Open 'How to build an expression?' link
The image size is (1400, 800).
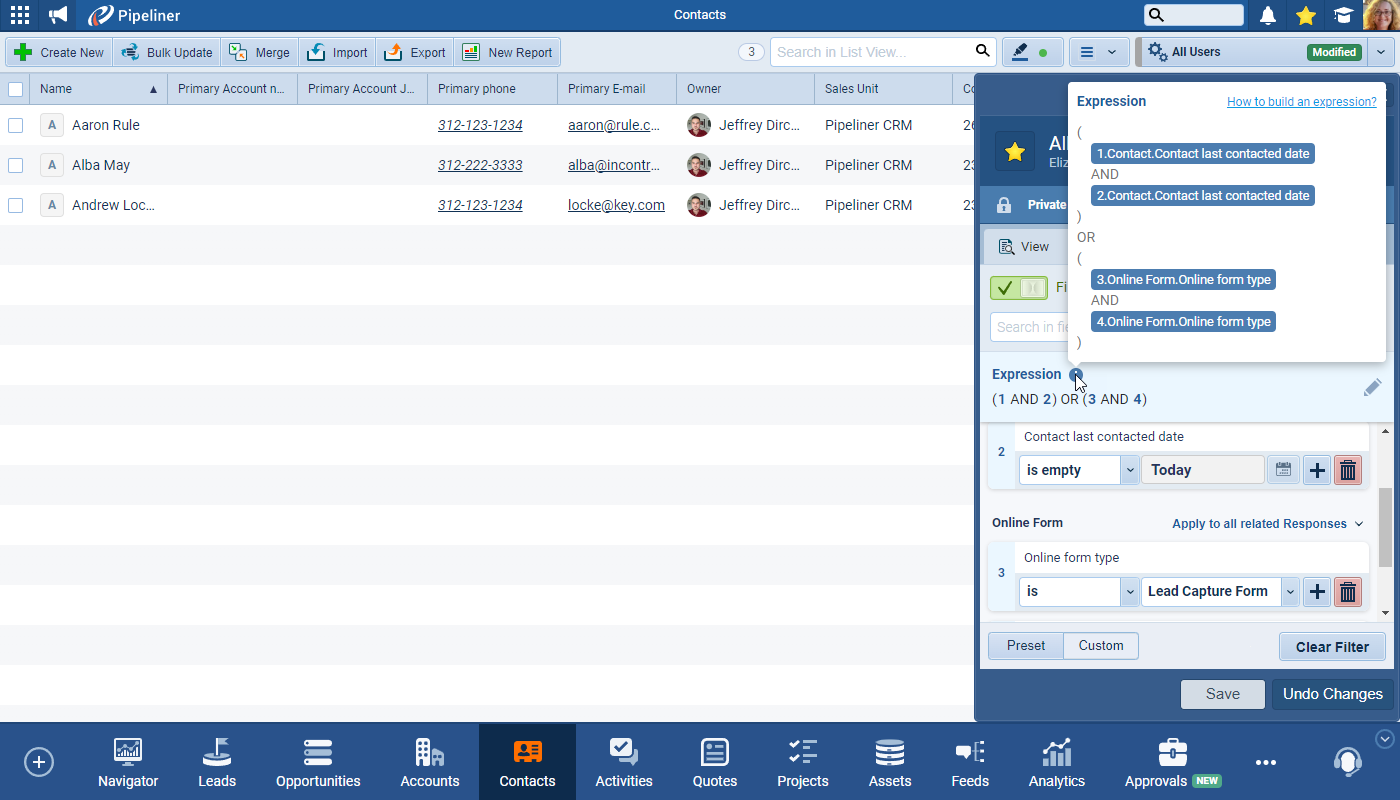click(1301, 102)
